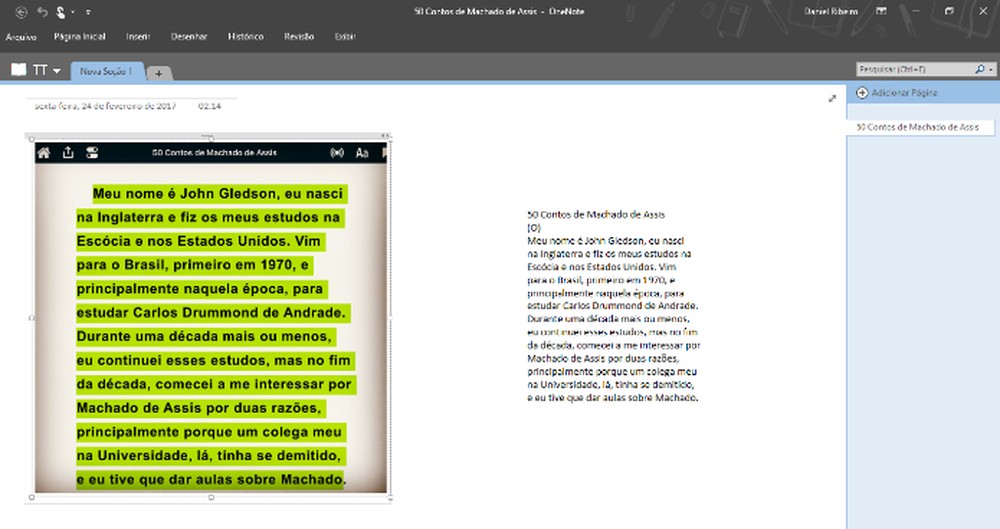Click the Pesquisar search field

(x=914, y=69)
